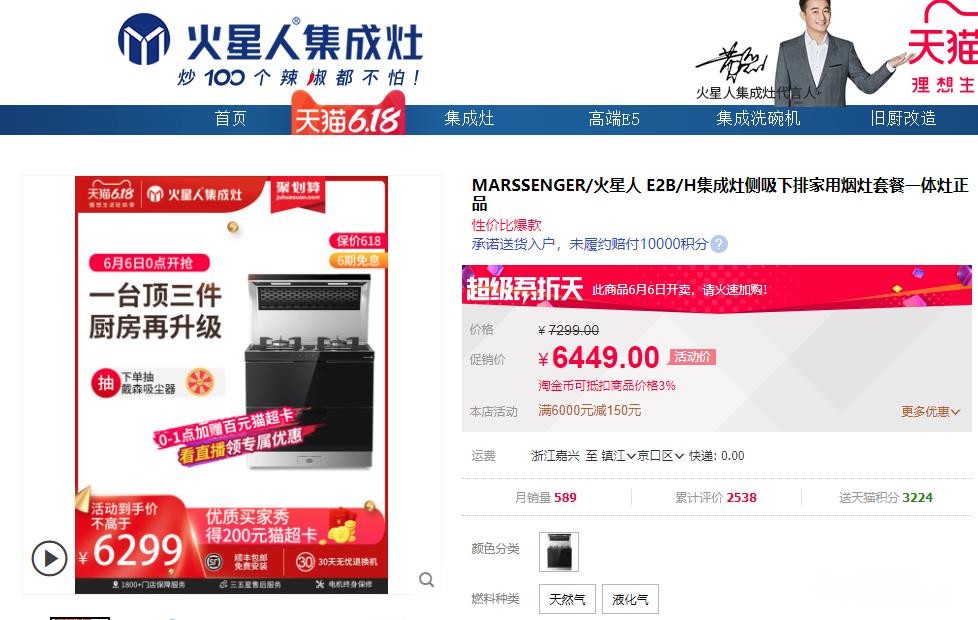This screenshot has height=620, width=978.
Task: Open the 高端E5 navigation item
Action: [x=614, y=119]
